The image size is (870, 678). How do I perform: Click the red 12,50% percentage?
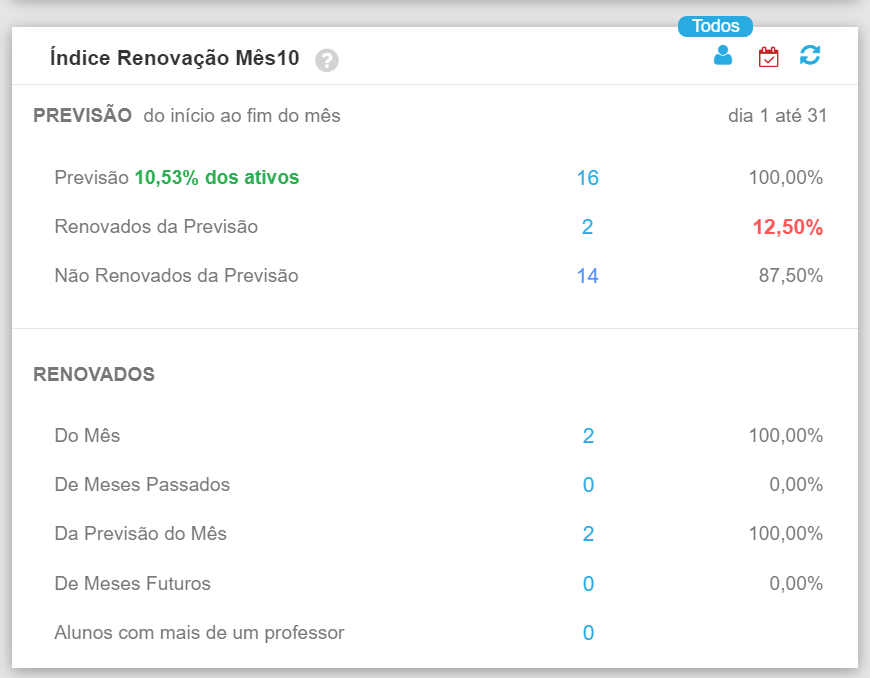point(787,227)
